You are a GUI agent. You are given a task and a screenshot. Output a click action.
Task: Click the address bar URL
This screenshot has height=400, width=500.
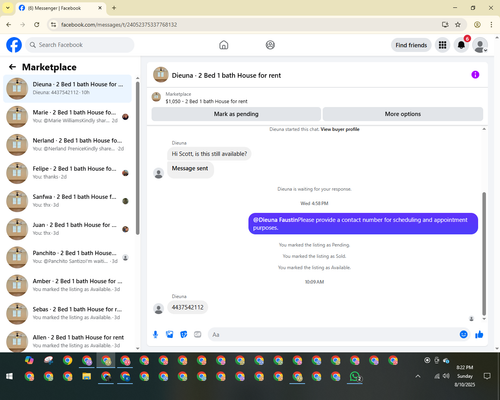[x=119, y=25]
